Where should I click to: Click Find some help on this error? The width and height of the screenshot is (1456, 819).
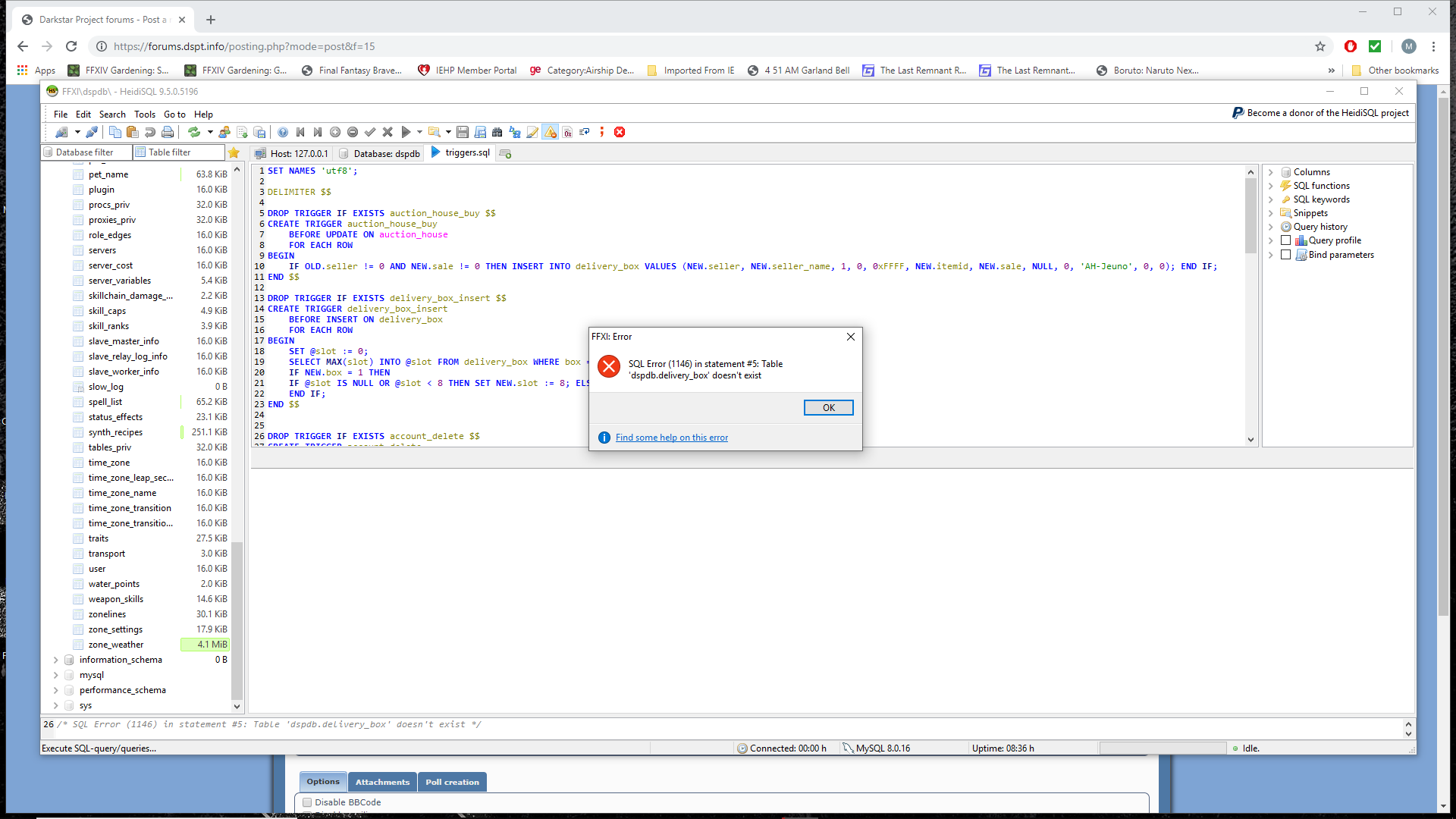pos(671,438)
